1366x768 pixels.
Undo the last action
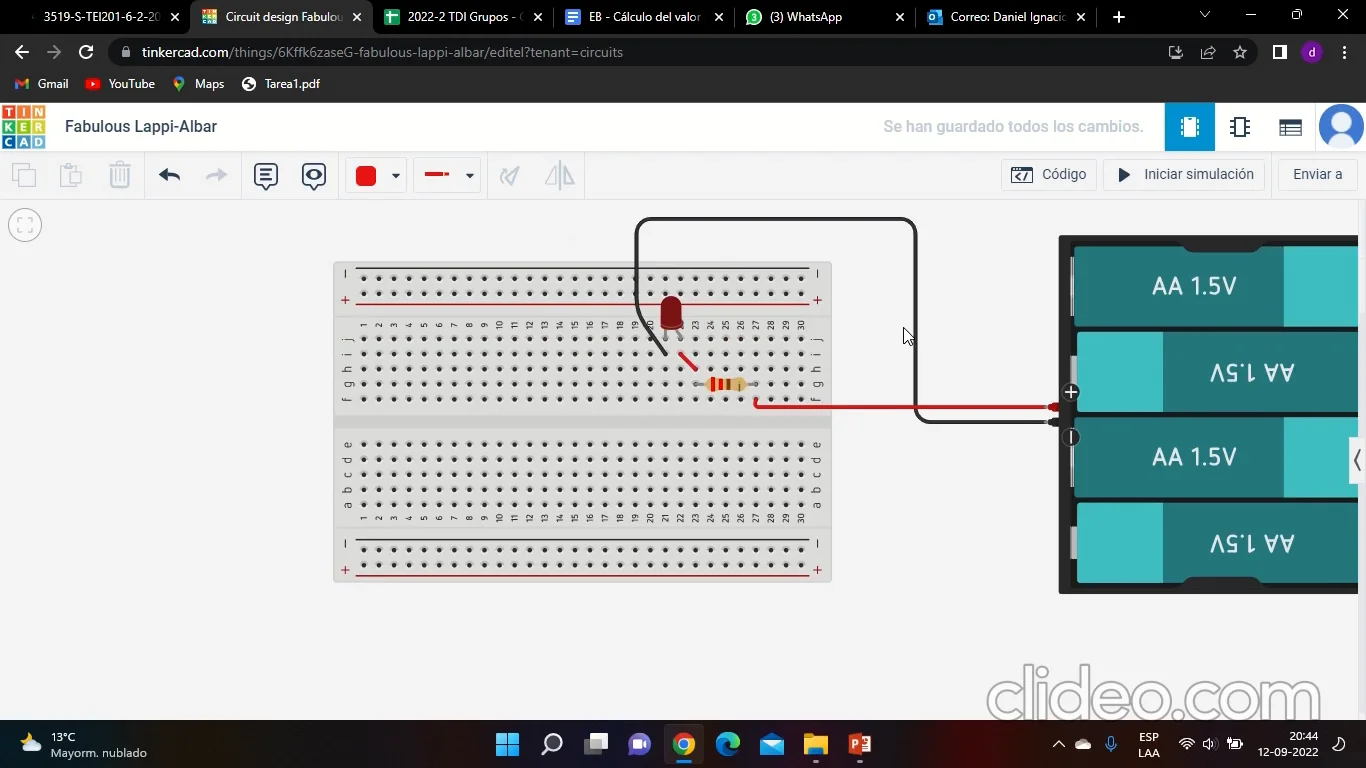[169, 175]
